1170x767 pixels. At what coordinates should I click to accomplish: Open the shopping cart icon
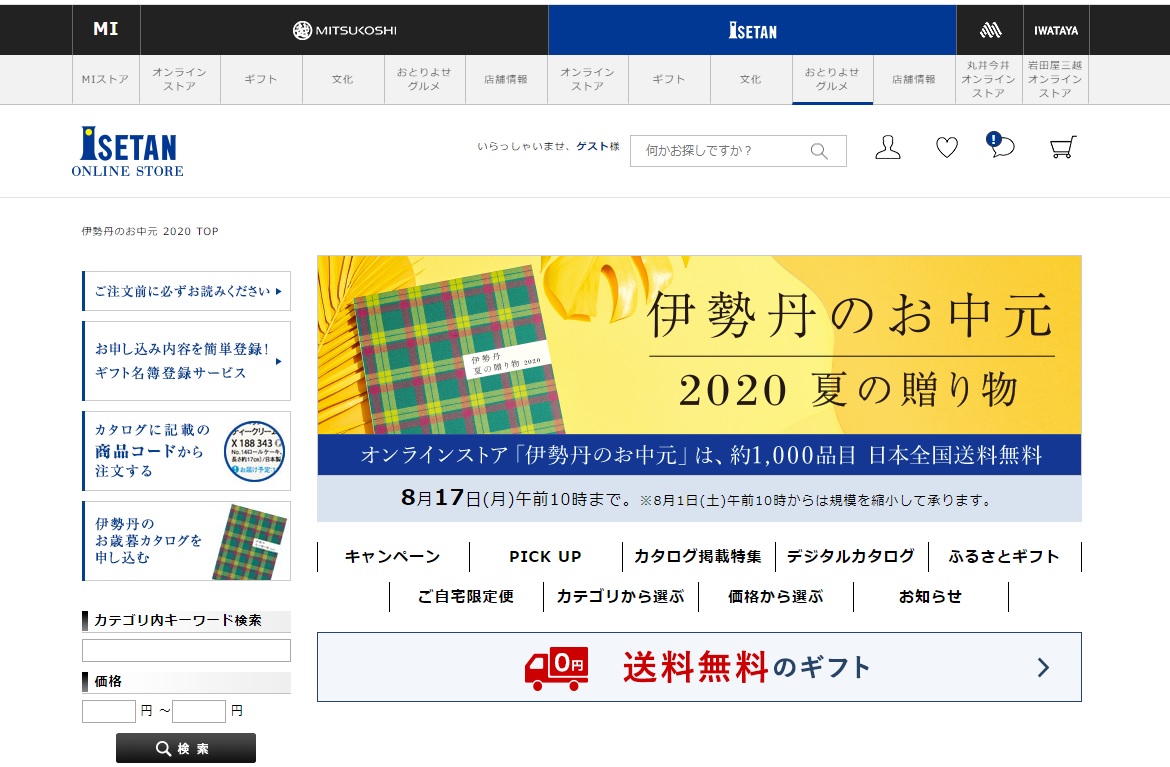coord(1063,147)
